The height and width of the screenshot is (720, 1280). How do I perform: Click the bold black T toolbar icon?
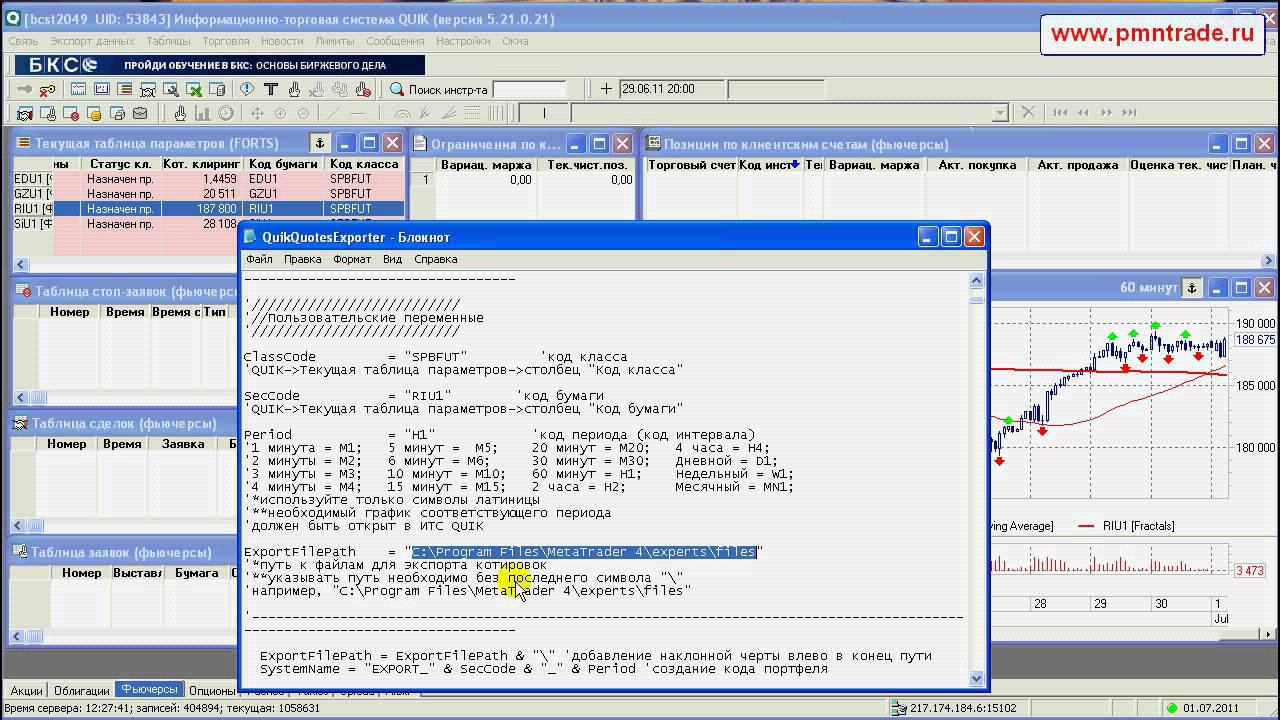pos(269,89)
